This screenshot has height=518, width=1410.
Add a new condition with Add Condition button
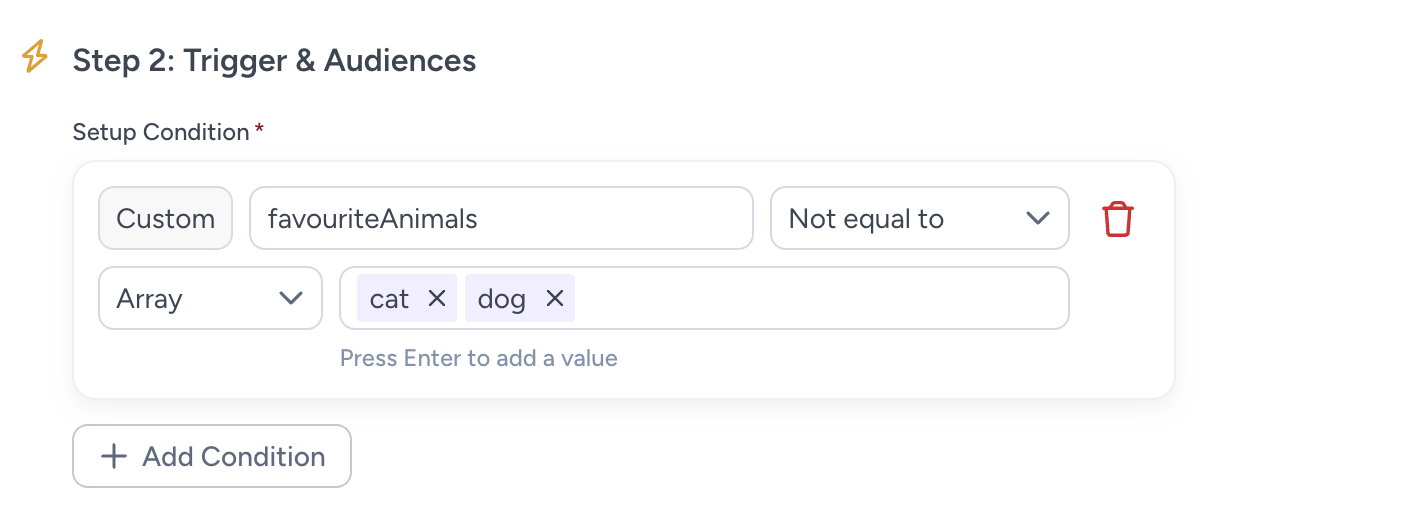tap(212, 456)
